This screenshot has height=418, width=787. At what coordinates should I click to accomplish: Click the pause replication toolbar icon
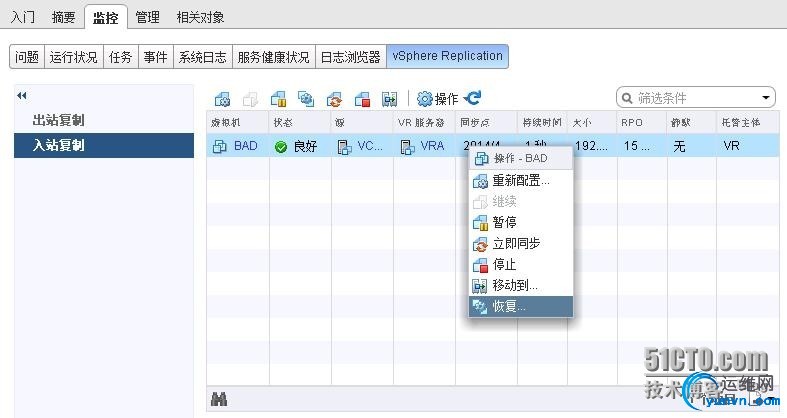pos(278,99)
